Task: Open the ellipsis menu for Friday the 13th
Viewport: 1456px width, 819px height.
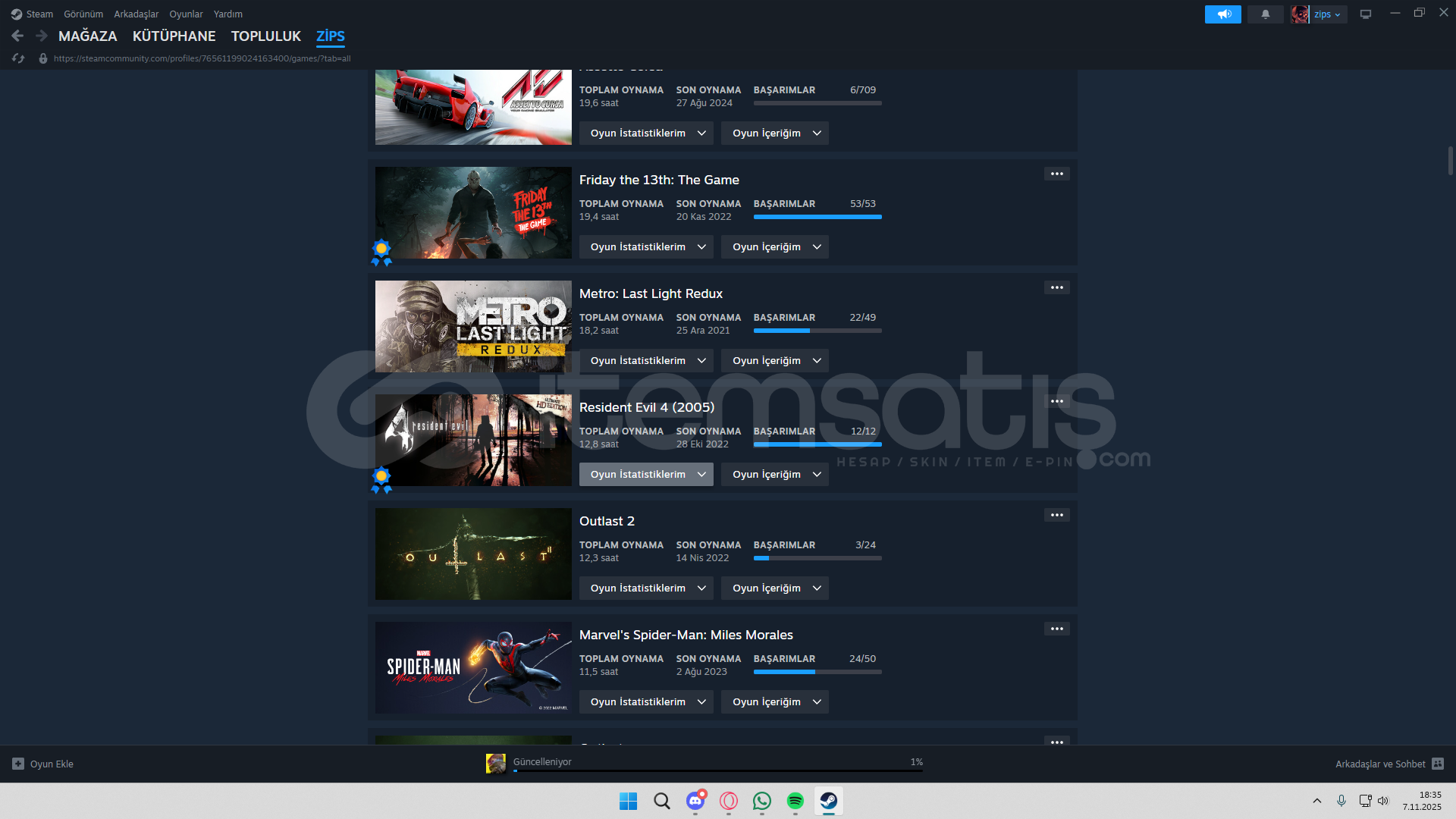Action: tap(1056, 174)
